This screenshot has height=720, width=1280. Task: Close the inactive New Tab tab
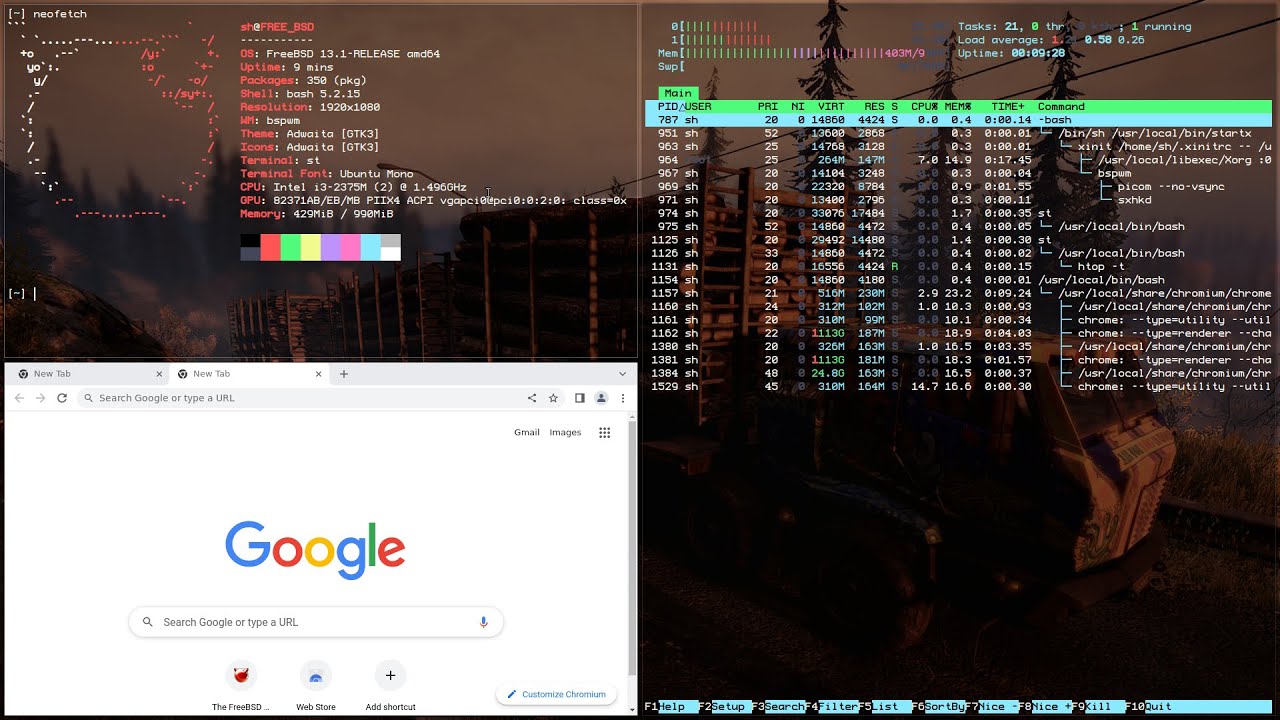pyautogui.click(x=159, y=374)
